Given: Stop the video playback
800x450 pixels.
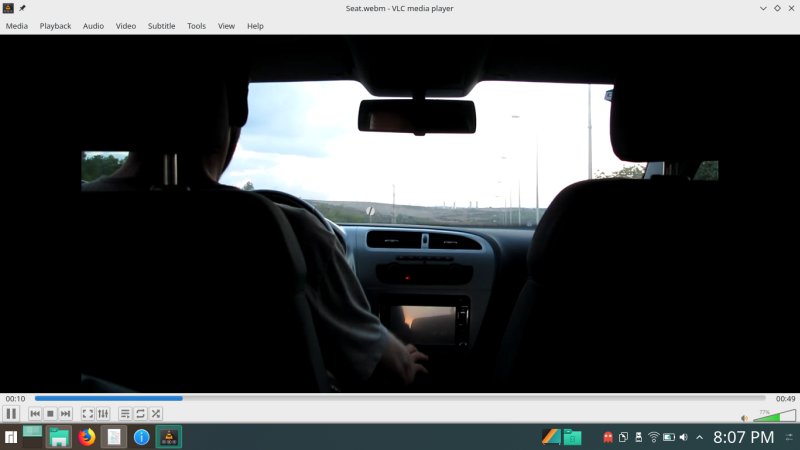Looking at the screenshot, I should [x=50, y=414].
